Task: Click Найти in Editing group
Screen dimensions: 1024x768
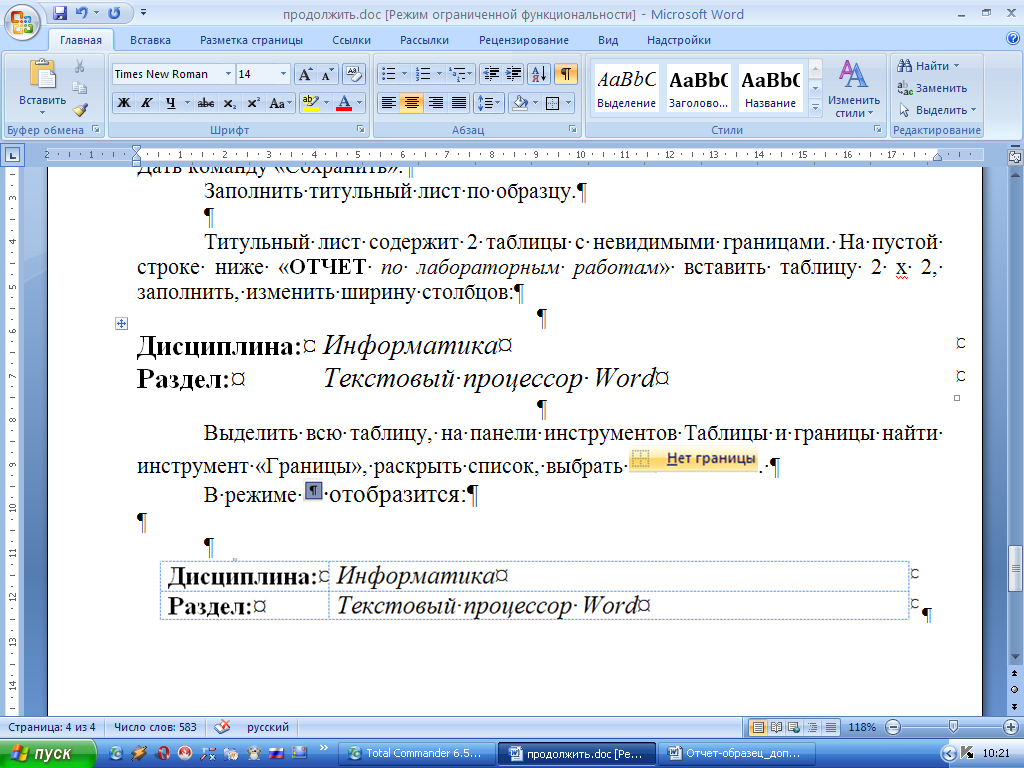Action: 929,66
